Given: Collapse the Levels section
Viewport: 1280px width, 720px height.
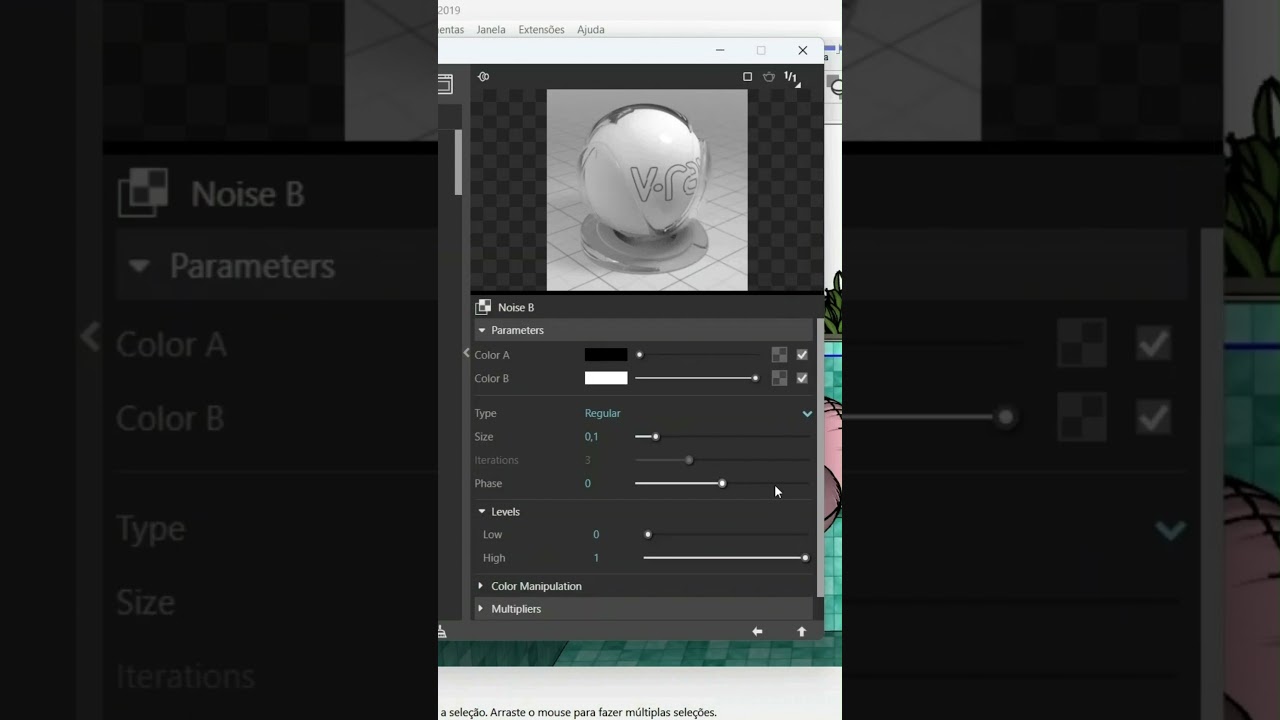Looking at the screenshot, I should [482, 511].
